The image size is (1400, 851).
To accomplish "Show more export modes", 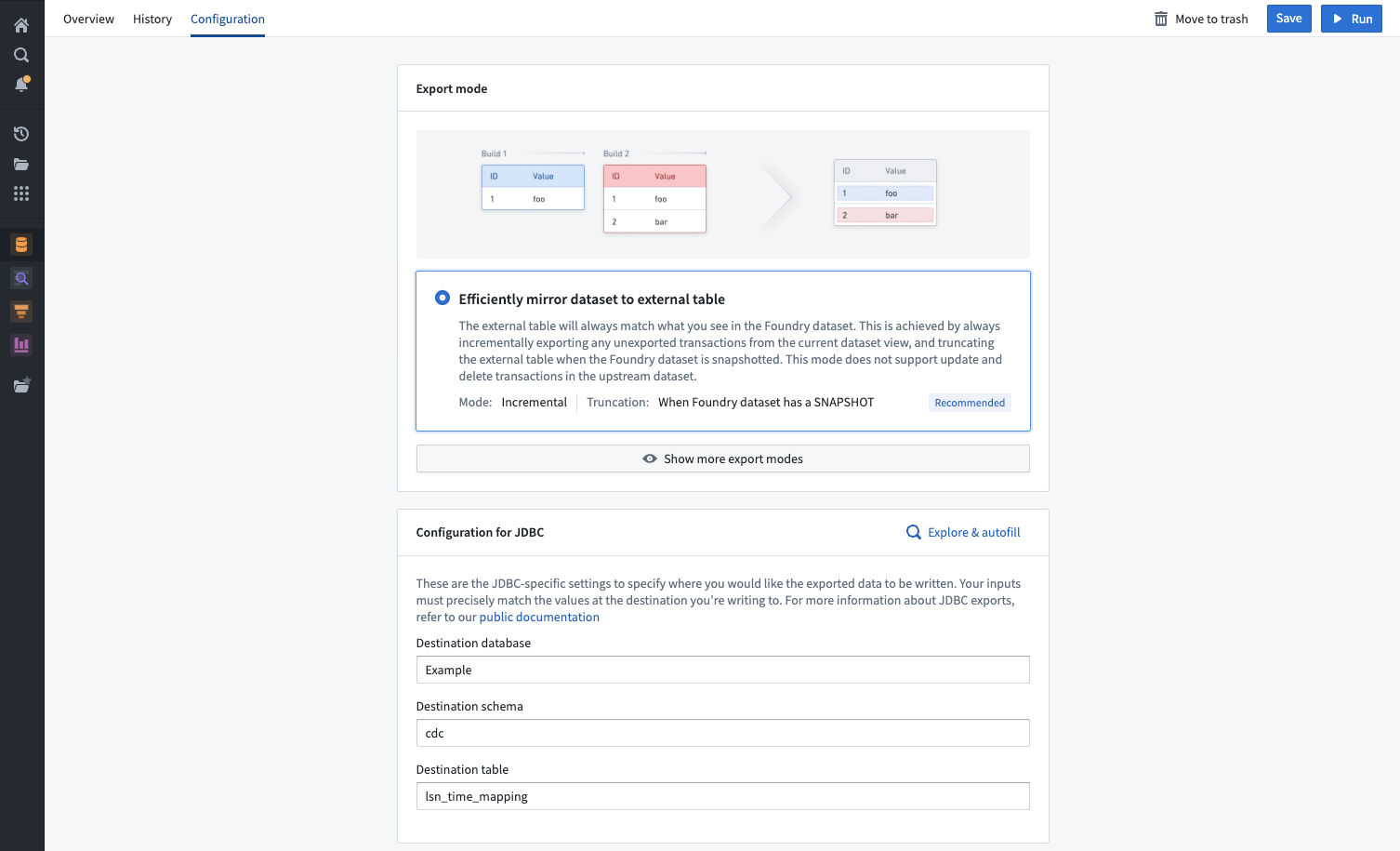I will 722,459.
